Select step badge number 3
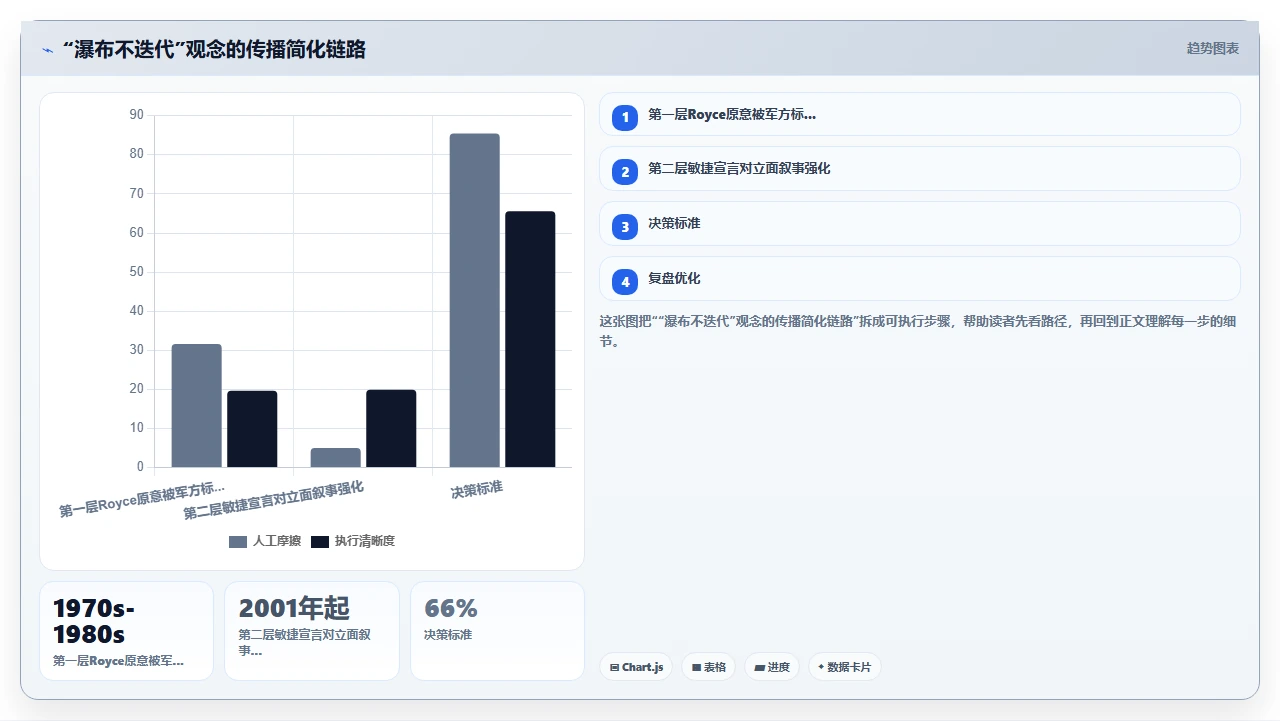This screenshot has width=1280, height=721. point(625,227)
